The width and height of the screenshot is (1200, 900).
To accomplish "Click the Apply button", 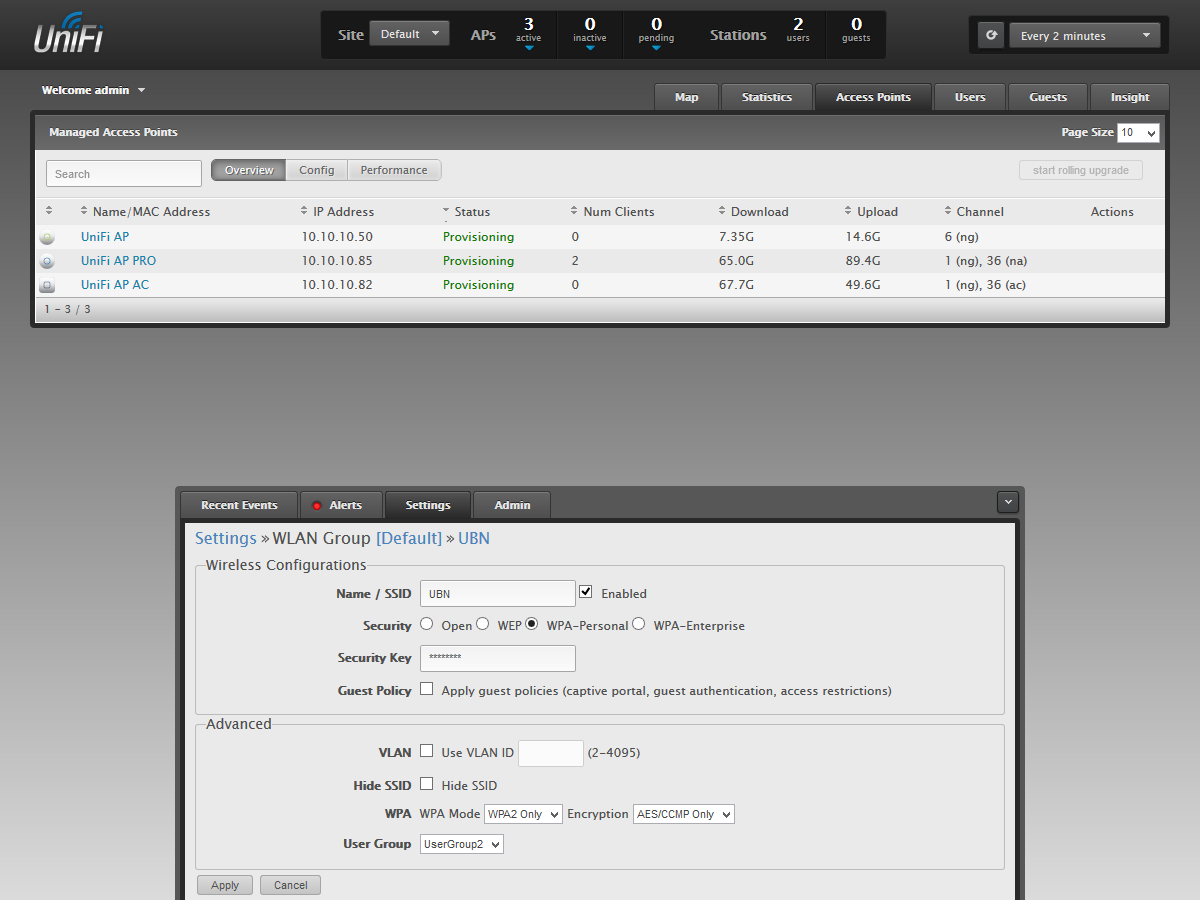I will pos(225,885).
